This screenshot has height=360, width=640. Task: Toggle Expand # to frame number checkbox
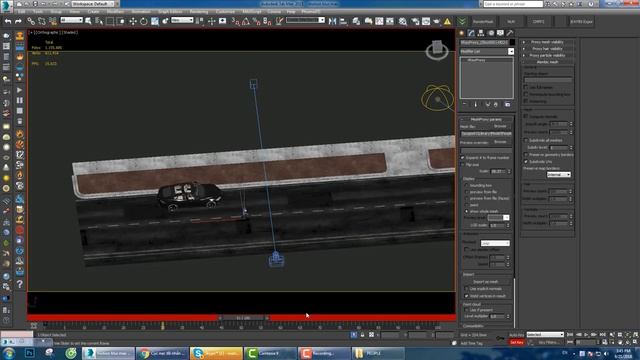tap(463, 158)
